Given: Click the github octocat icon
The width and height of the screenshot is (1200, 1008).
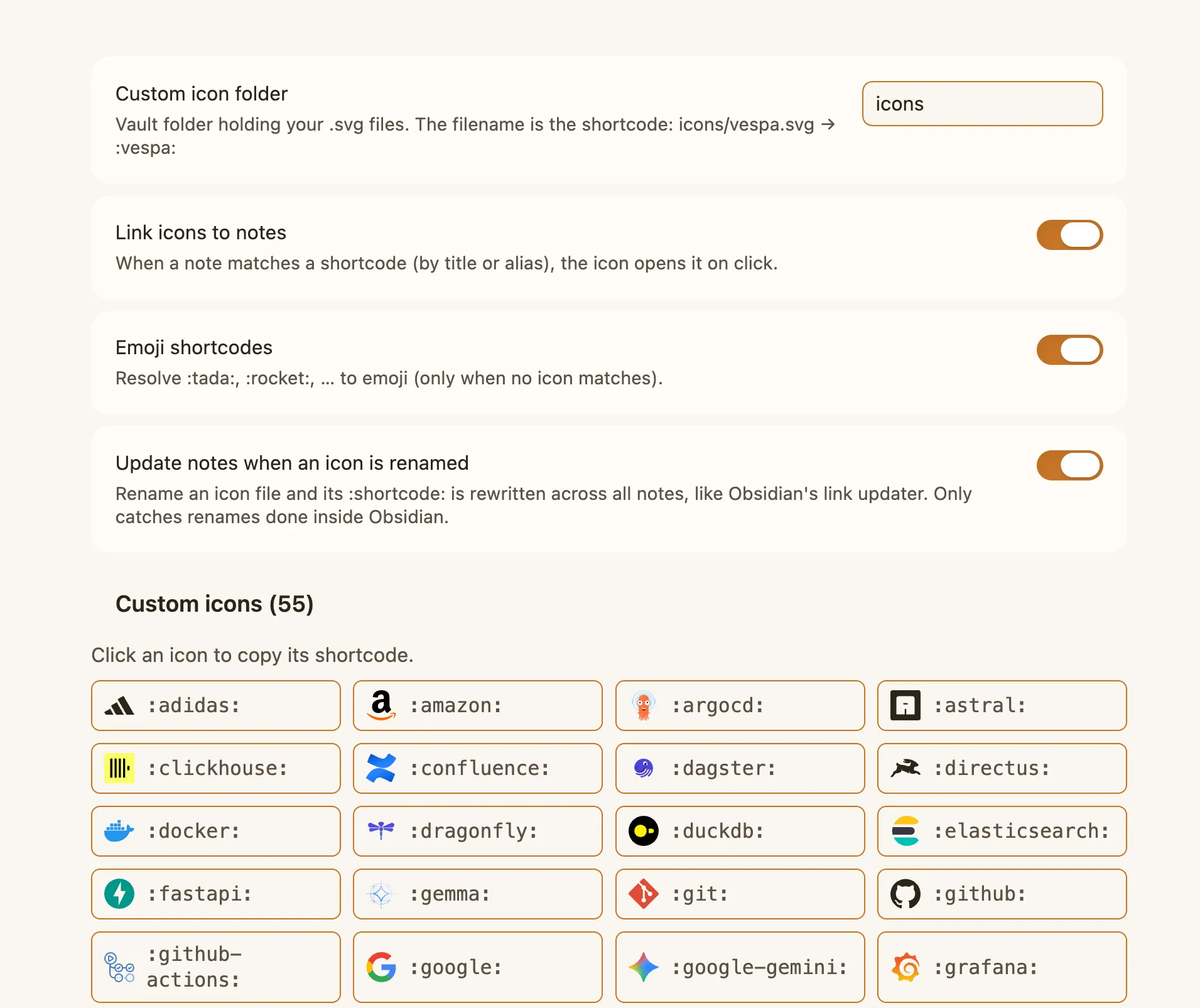Looking at the screenshot, I should pyautogui.click(x=905, y=894).
